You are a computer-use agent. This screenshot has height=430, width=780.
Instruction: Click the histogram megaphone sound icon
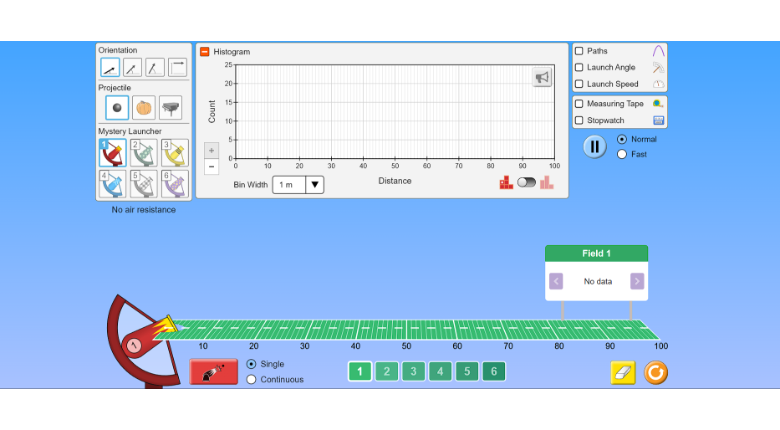click(542, 77)
